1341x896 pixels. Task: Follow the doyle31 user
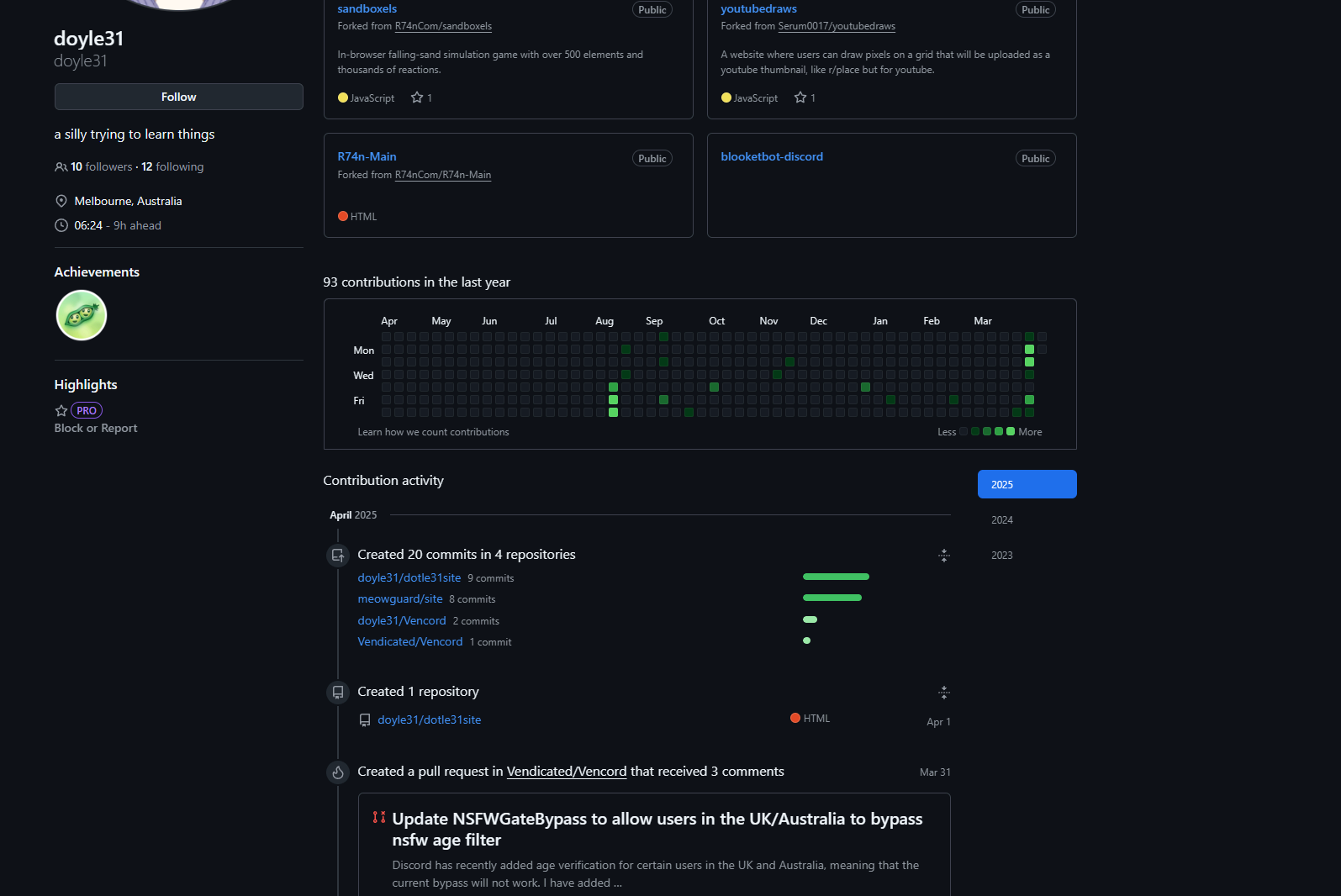click(x=178, y=97)
